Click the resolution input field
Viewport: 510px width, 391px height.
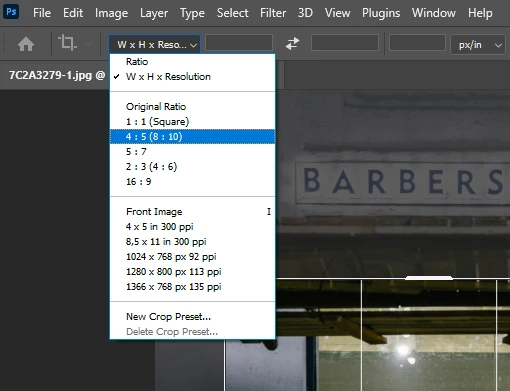[x=417, y=43]
